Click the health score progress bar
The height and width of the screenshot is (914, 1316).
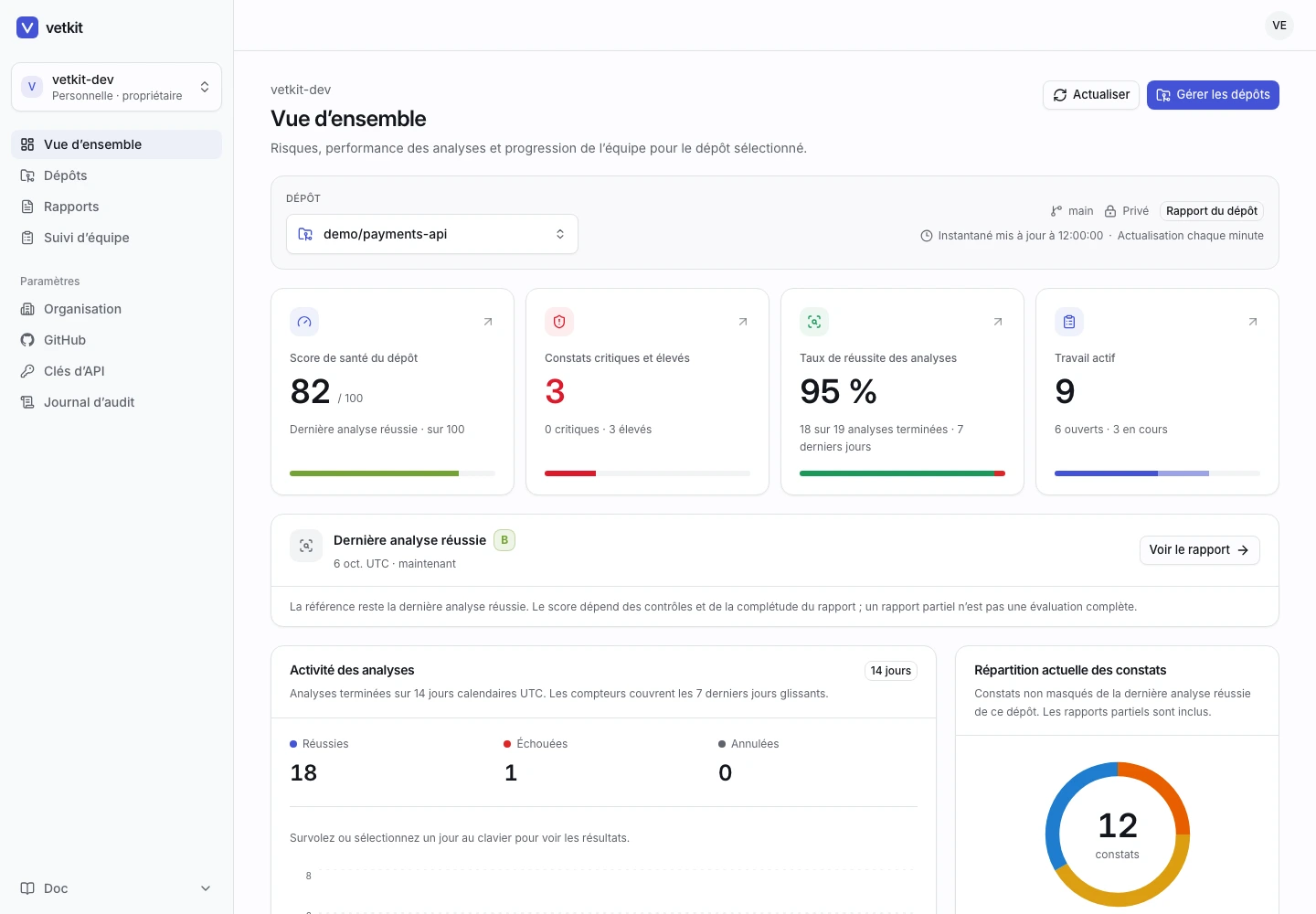coord(392,473)
